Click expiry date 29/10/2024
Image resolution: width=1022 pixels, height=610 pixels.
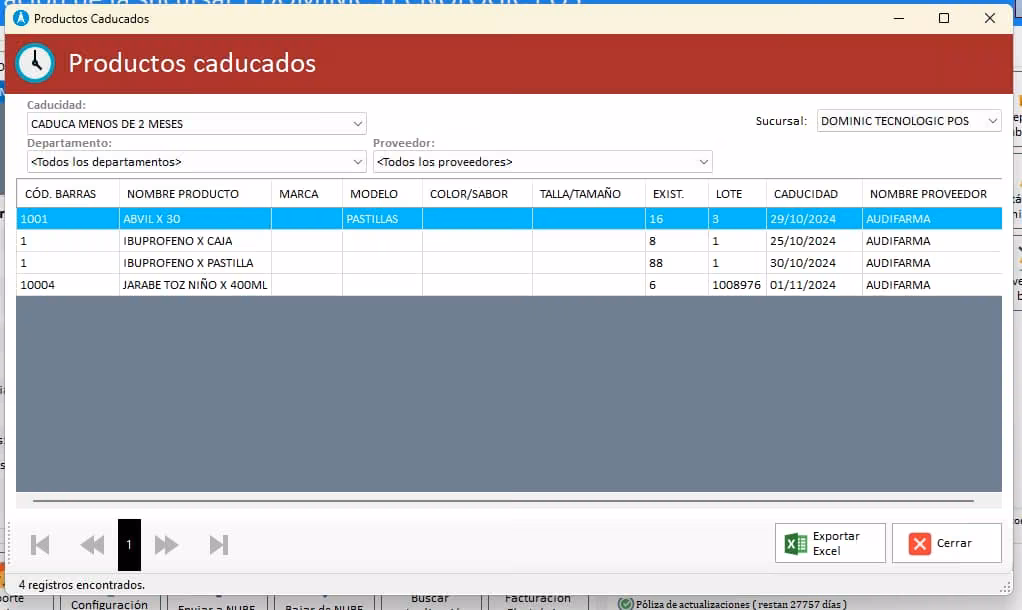814,219
